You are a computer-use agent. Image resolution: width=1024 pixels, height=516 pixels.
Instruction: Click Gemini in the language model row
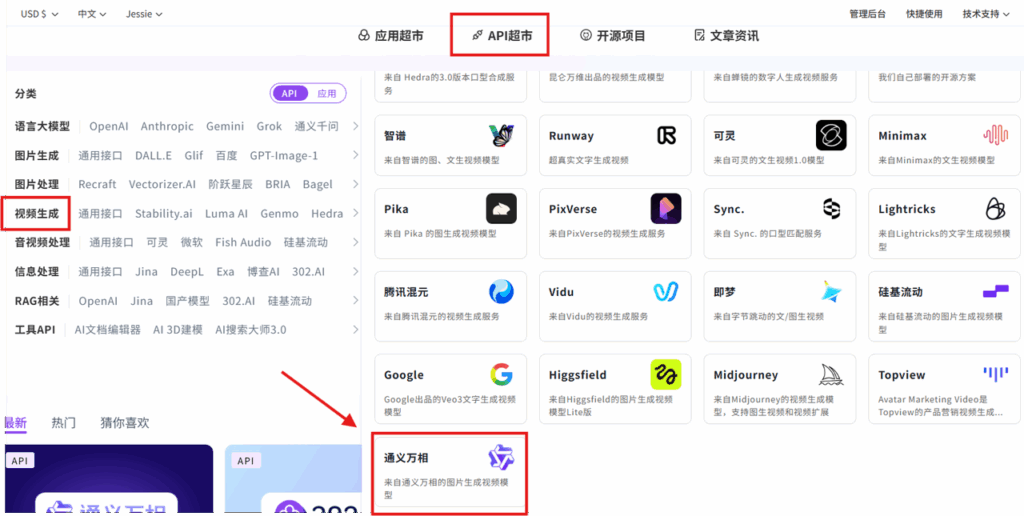point(225,126)
